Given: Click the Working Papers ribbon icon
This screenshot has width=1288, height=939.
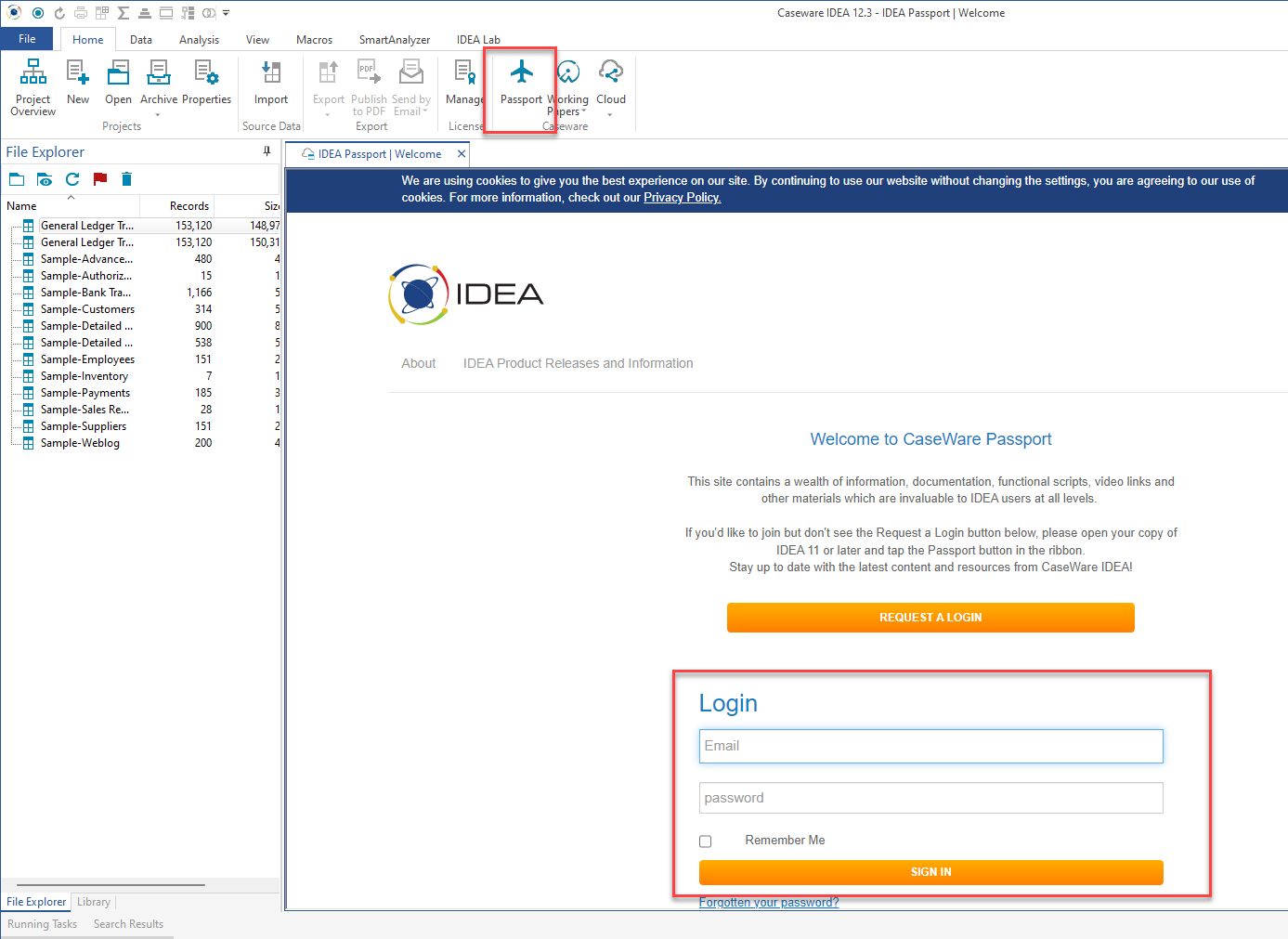Looking at the screenshot, I should pos(568,72).
